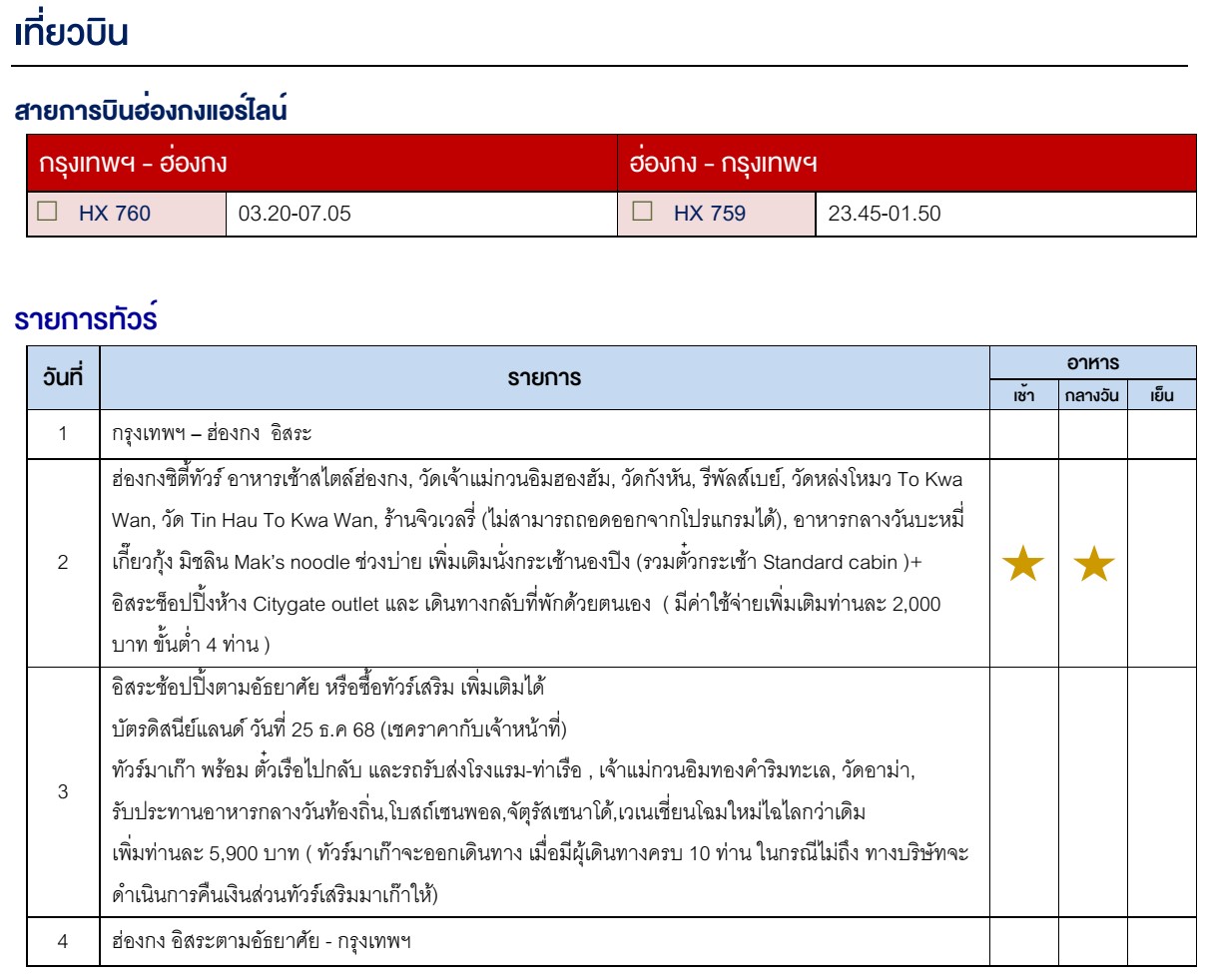Click the อาหาร meals header
This screenshot has height=980, width=1207.
point(1092,362)
